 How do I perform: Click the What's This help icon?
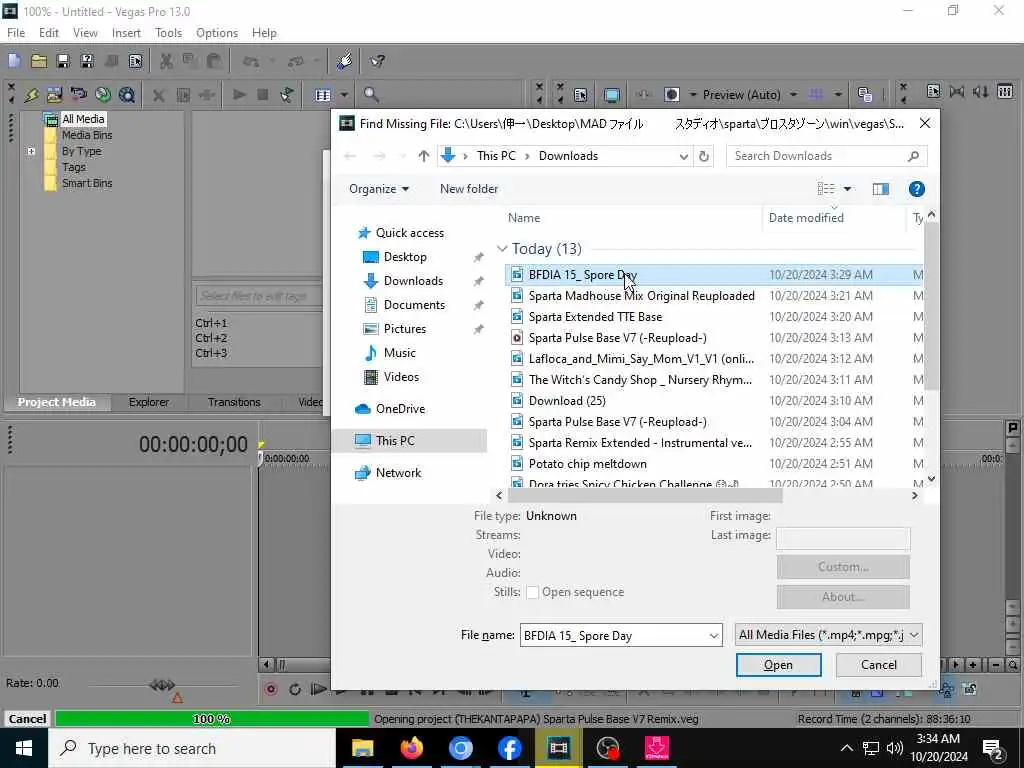[377, 61]
